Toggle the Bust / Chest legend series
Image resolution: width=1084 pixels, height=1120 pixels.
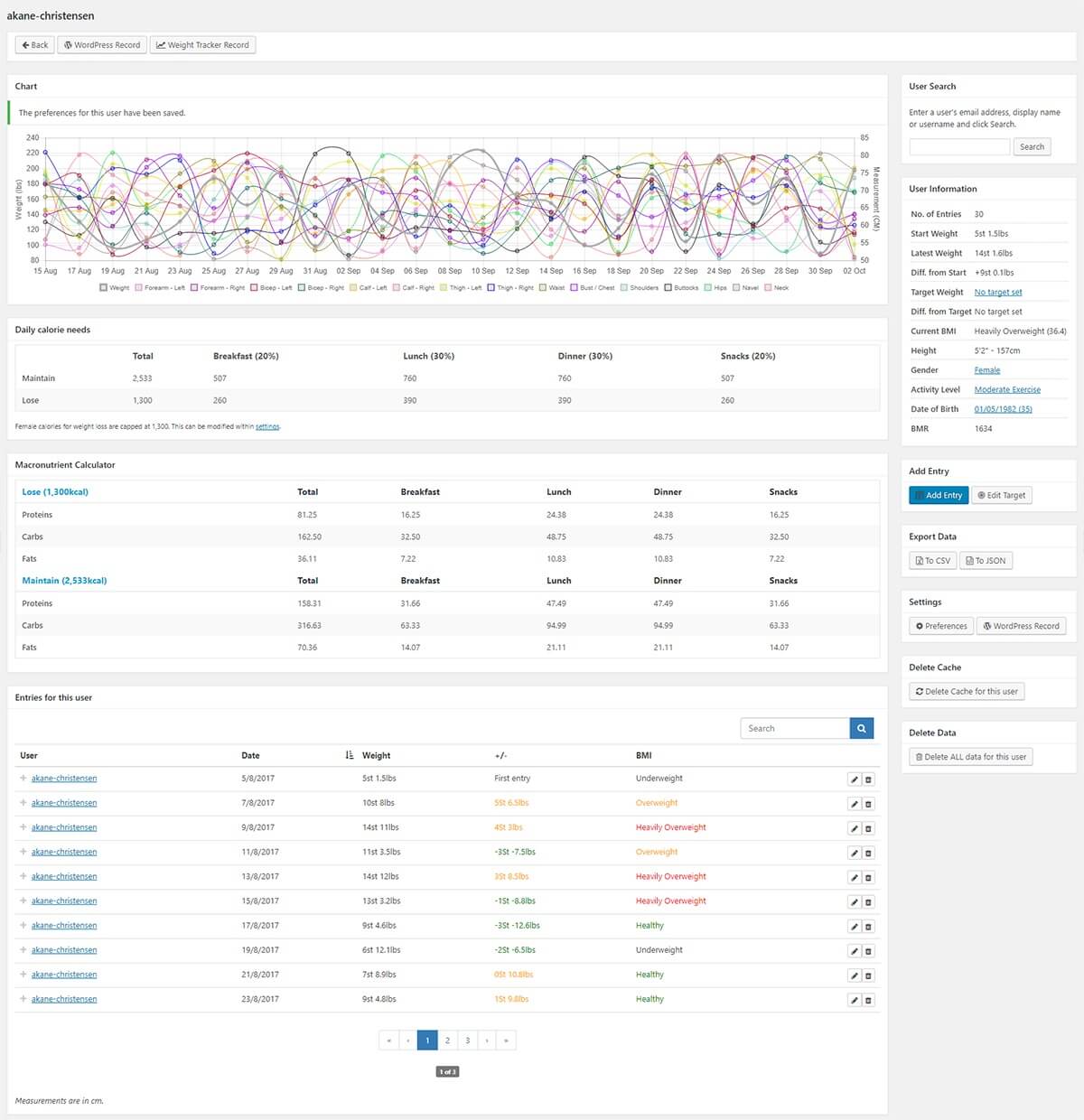[x=593, y=288]
